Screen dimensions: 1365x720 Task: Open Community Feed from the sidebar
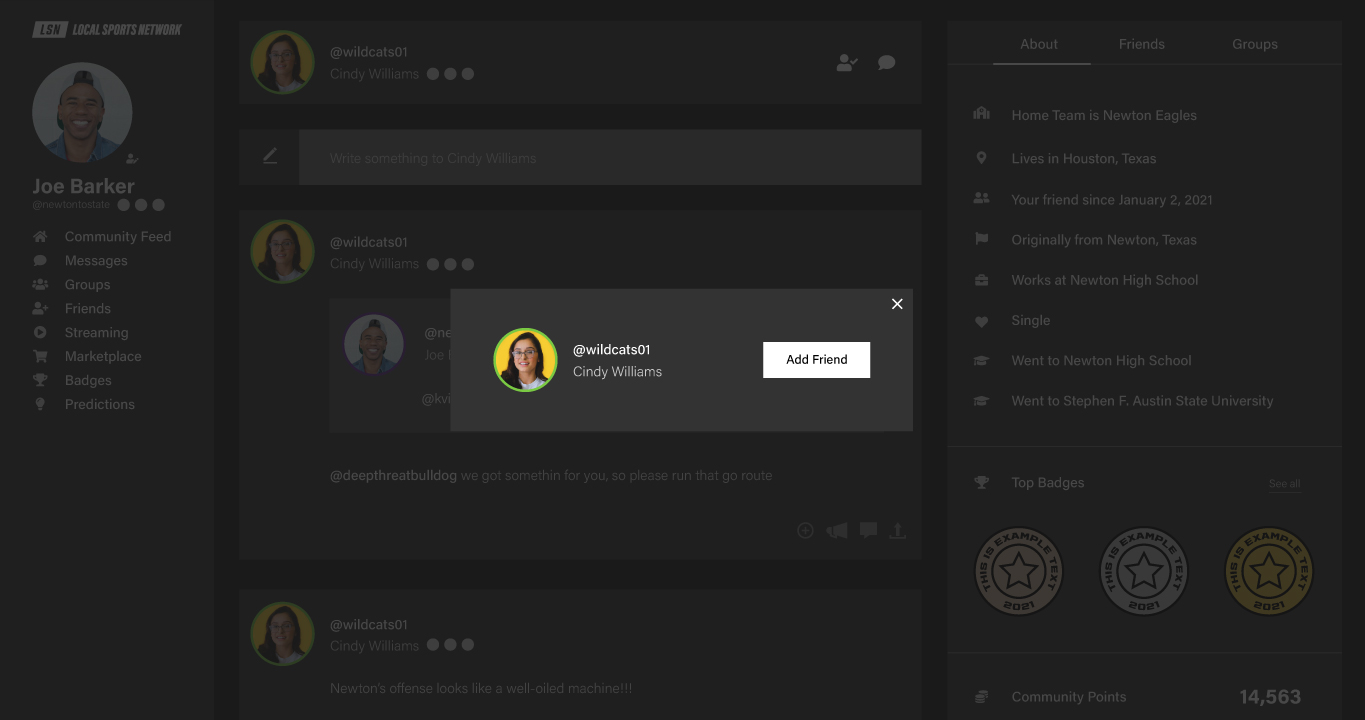tap(117, 237)
